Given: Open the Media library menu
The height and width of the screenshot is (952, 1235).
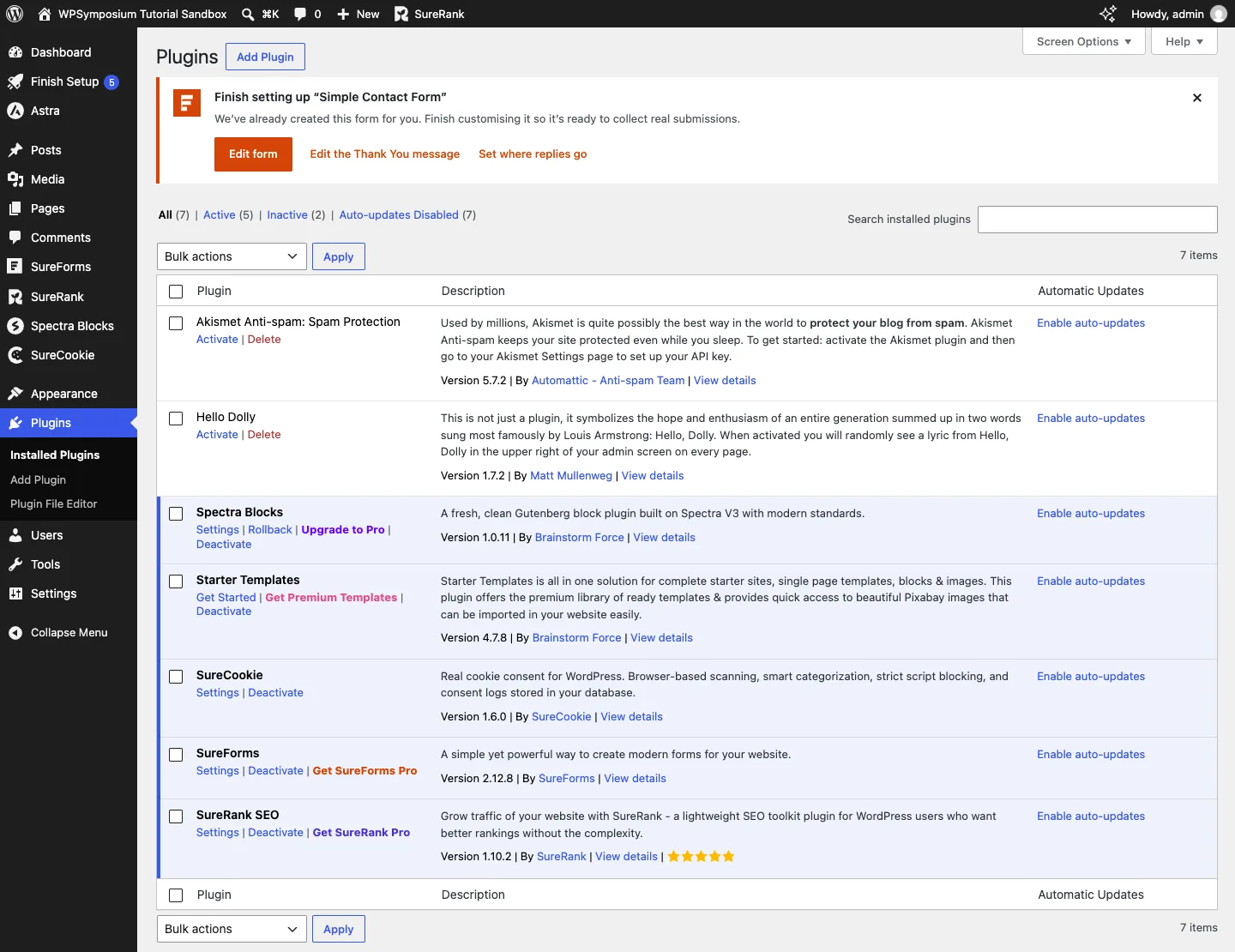Looking at the screenshot, I should 69,179.
